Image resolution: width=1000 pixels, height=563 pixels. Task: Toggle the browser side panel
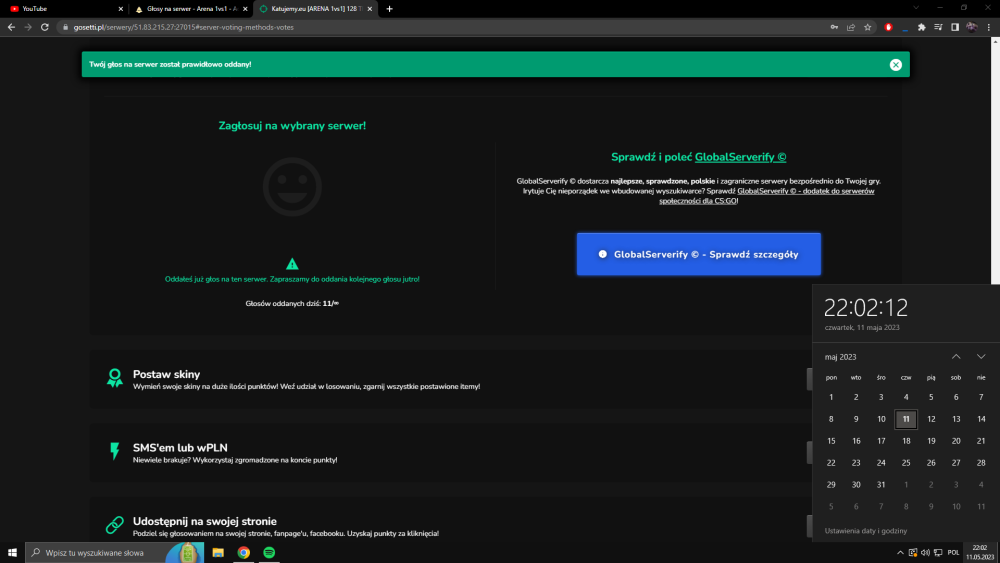[955, 27]
